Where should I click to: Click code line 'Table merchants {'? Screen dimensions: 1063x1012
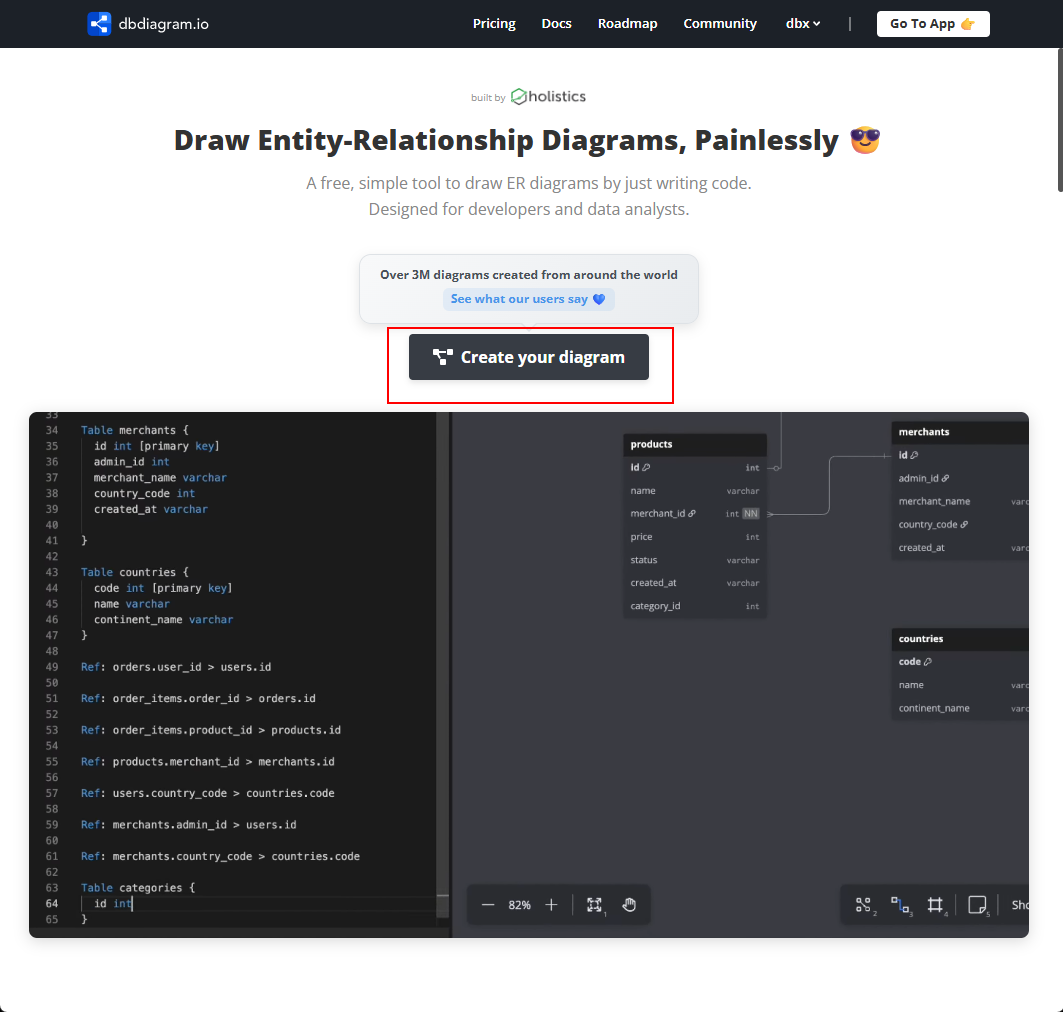pos(135,430)
